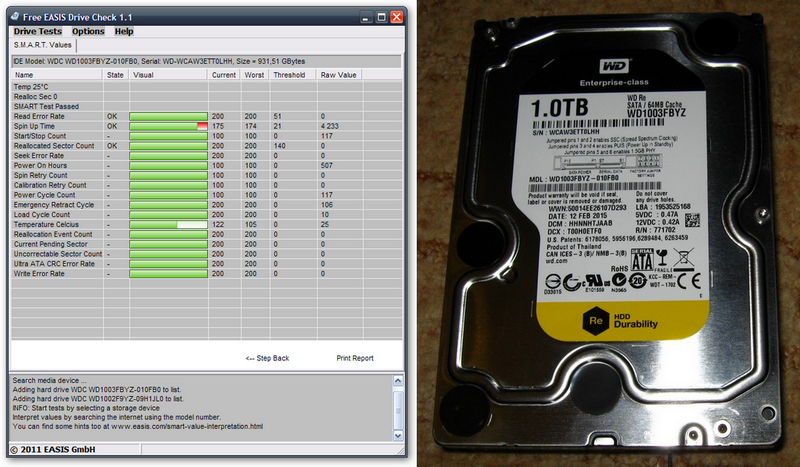This screenshot has width=800, height=467.
Task: Click raw value 106 for Emergency Retract Cycle
Action: point(327,205)
